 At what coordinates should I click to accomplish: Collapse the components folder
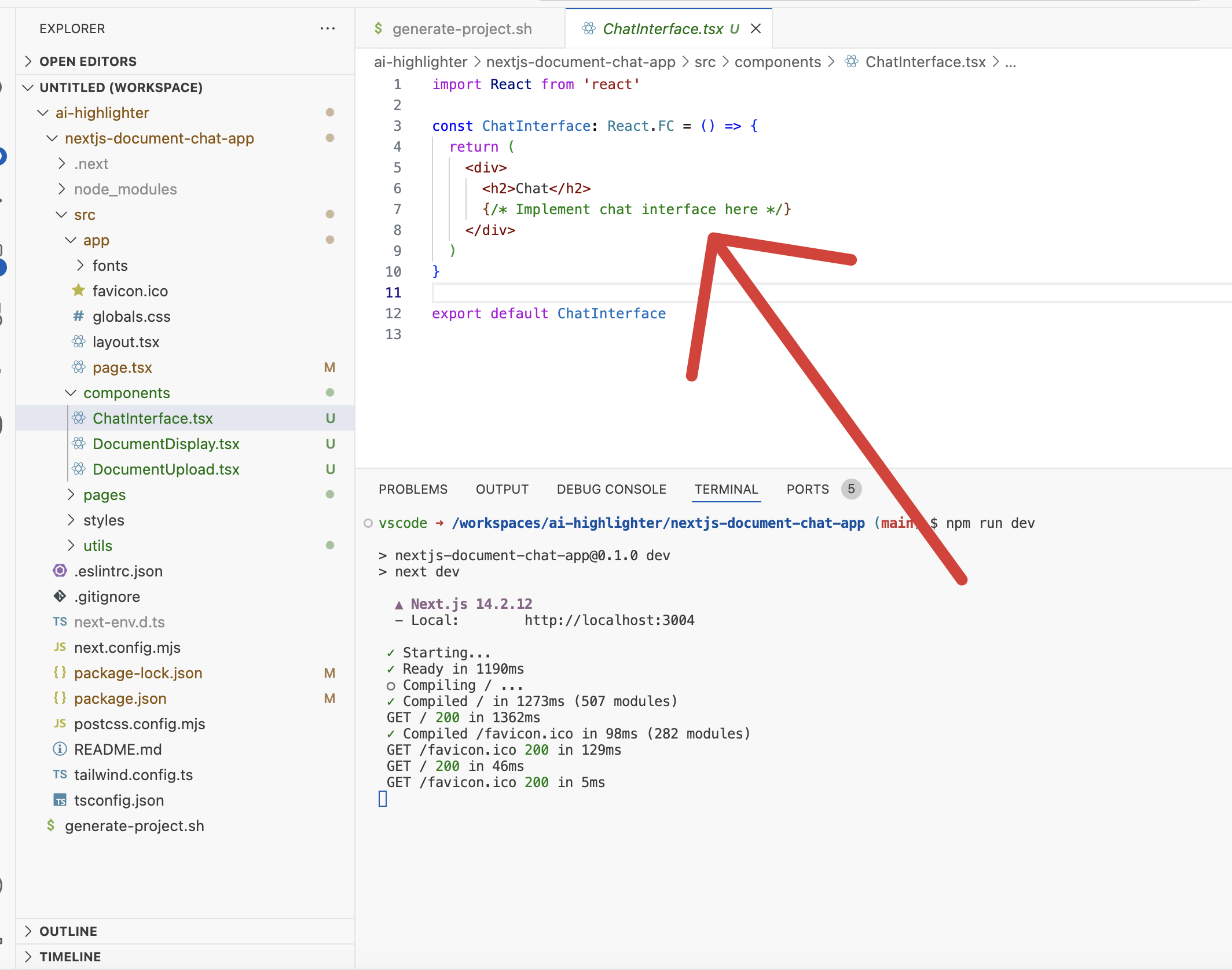click(x=71, y=392)
